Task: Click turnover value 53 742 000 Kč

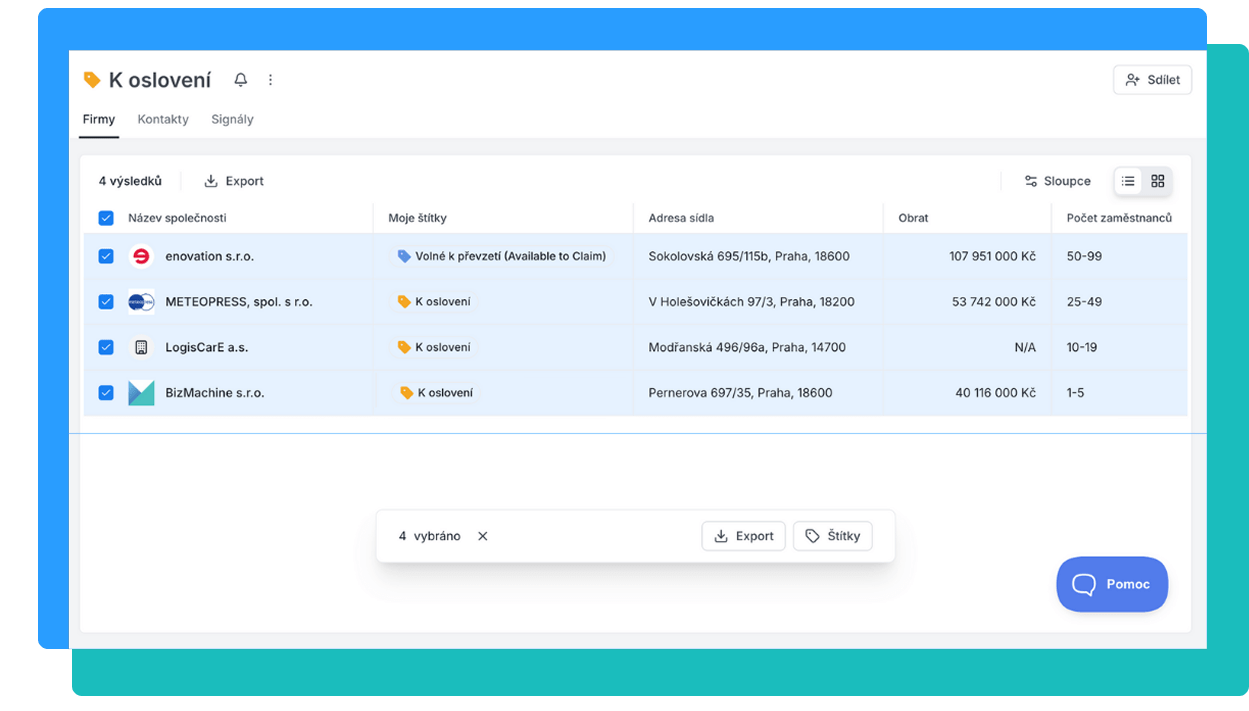Action: point(994,302)
